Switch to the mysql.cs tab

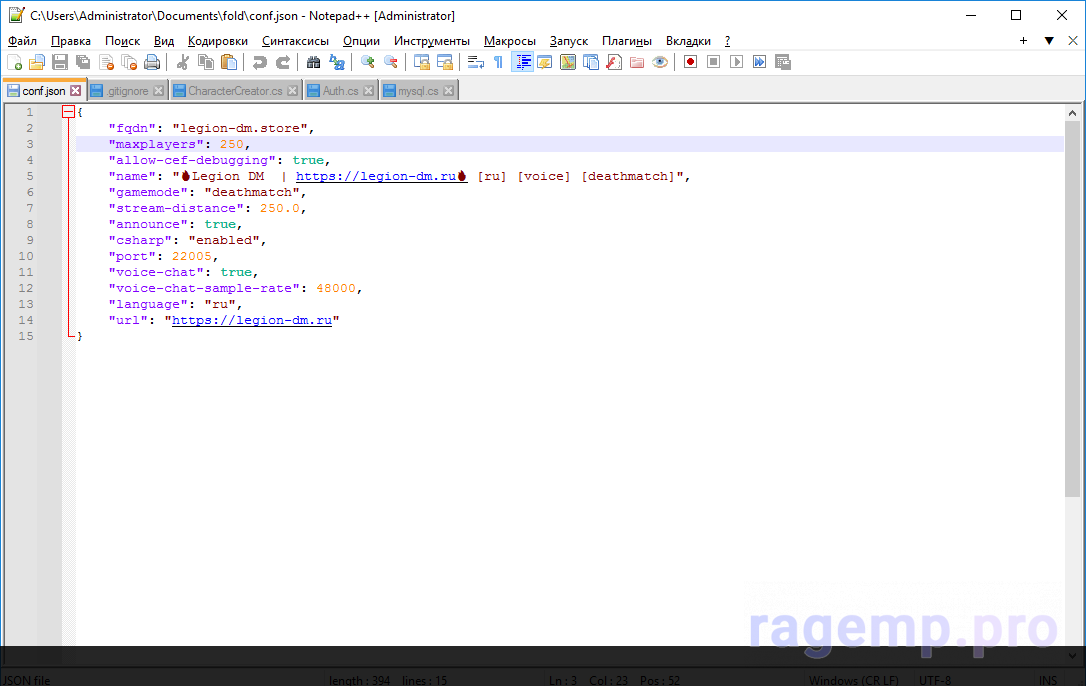point(418,91)
